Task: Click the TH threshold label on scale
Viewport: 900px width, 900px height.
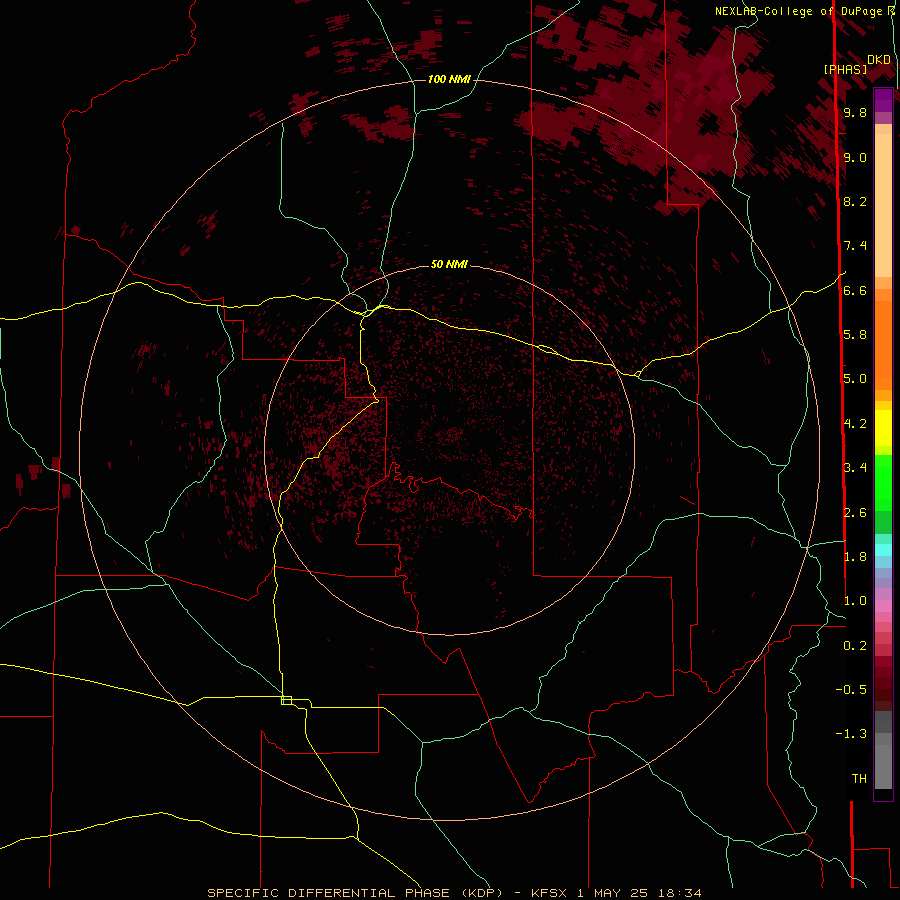Action: [859, 779]
